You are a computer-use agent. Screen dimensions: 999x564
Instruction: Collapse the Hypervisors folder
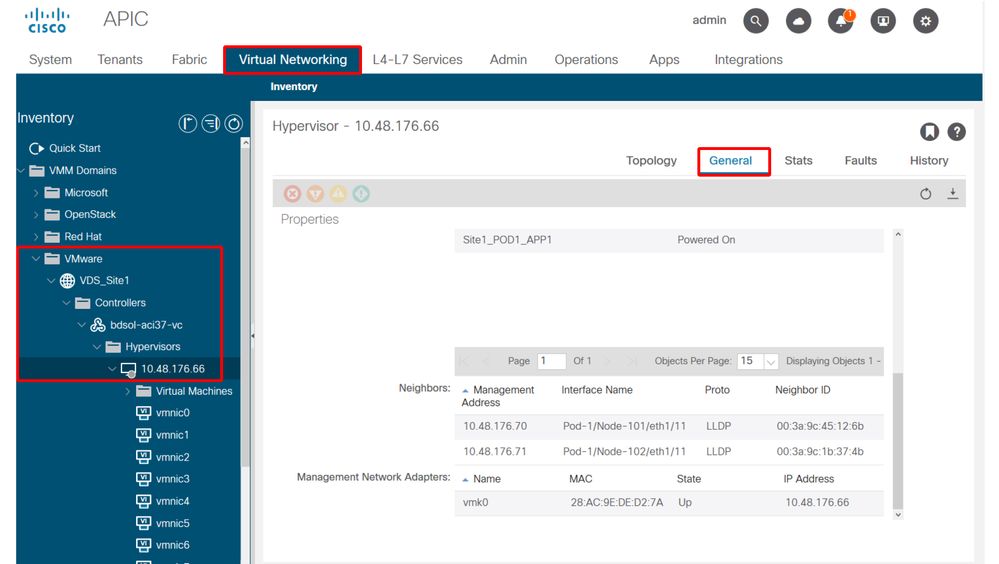point(97,347)
